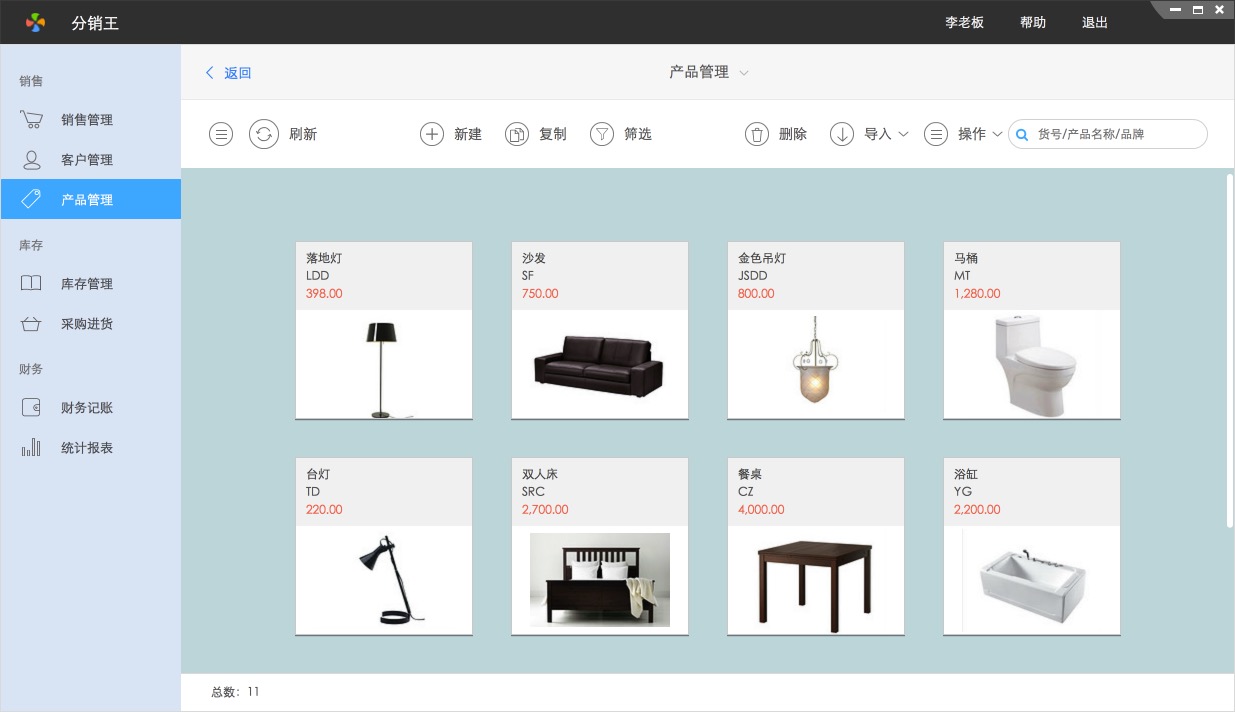Select 库存管理 in the sidebar
The width and height of the screenshot is (1235, 712).
pos(86,284)
